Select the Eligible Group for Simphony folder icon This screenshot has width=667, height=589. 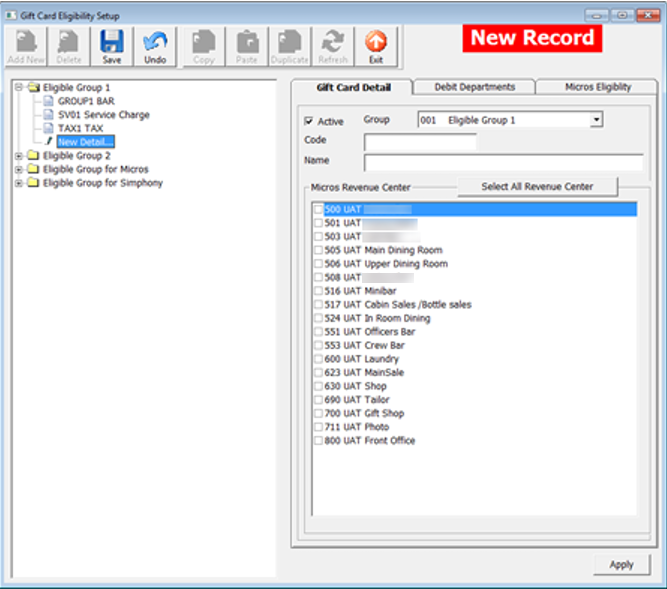(x=34, y=183)
